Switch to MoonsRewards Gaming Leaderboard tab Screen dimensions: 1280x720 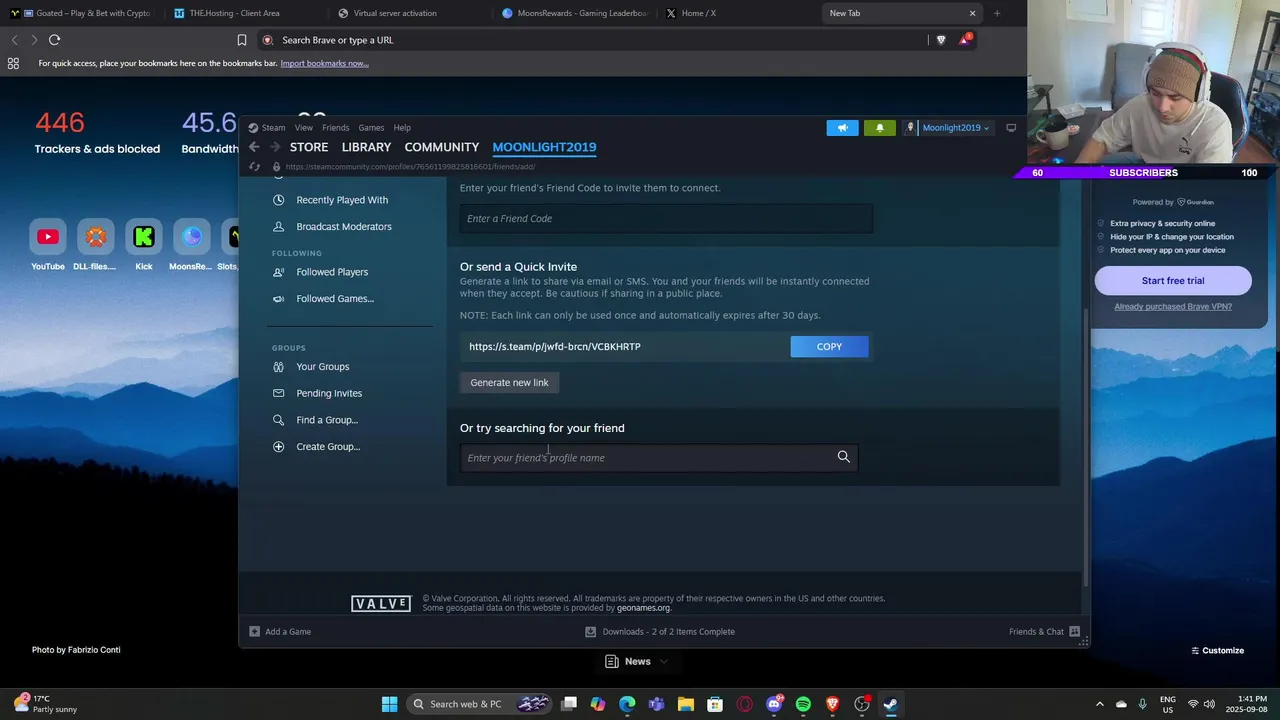[x=575, y=13]
